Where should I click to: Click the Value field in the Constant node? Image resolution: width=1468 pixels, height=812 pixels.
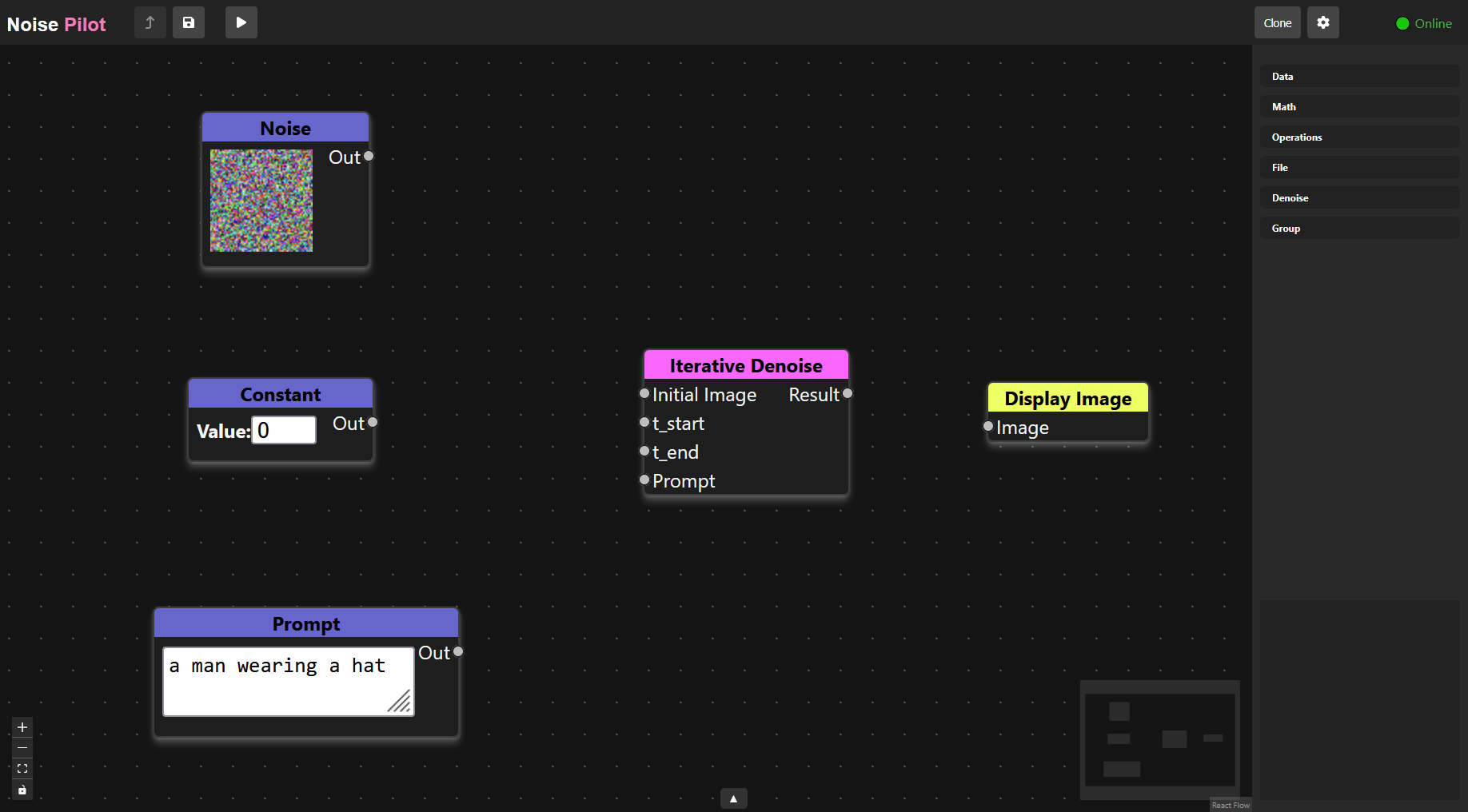283,430
